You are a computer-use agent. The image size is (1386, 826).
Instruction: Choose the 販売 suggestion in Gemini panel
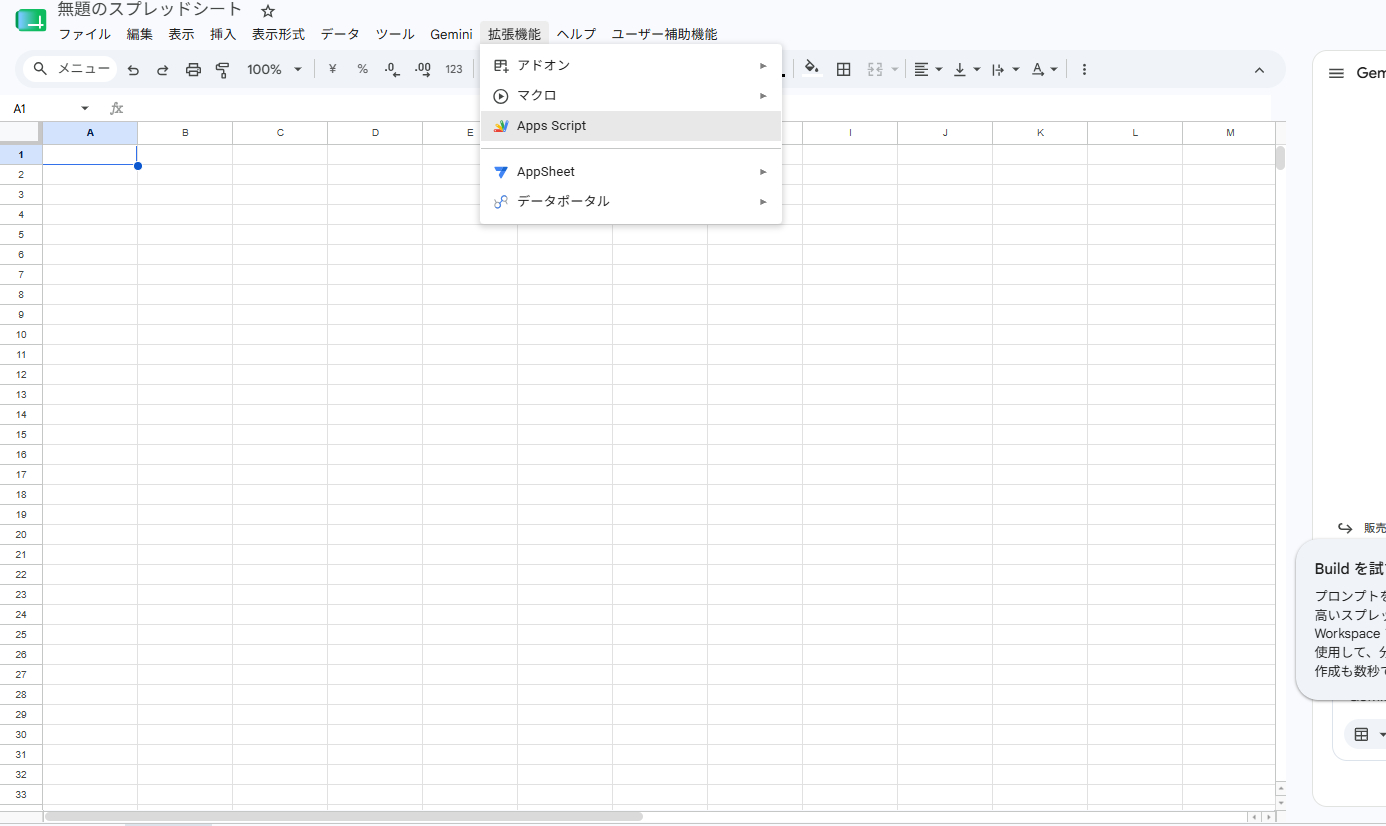tap(1361, 528)
